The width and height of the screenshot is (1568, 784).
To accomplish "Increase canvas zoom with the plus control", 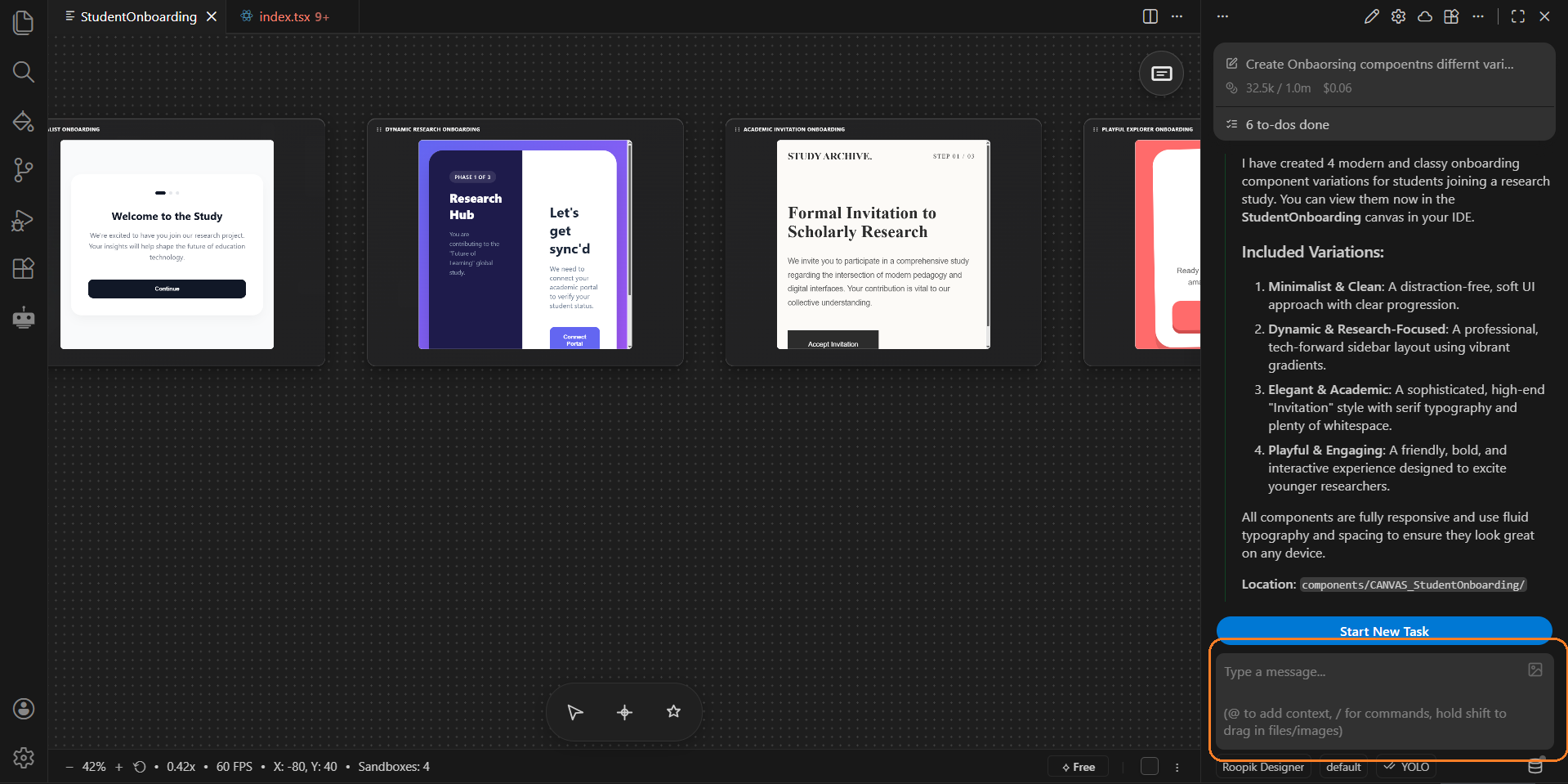I will [118, 767].
